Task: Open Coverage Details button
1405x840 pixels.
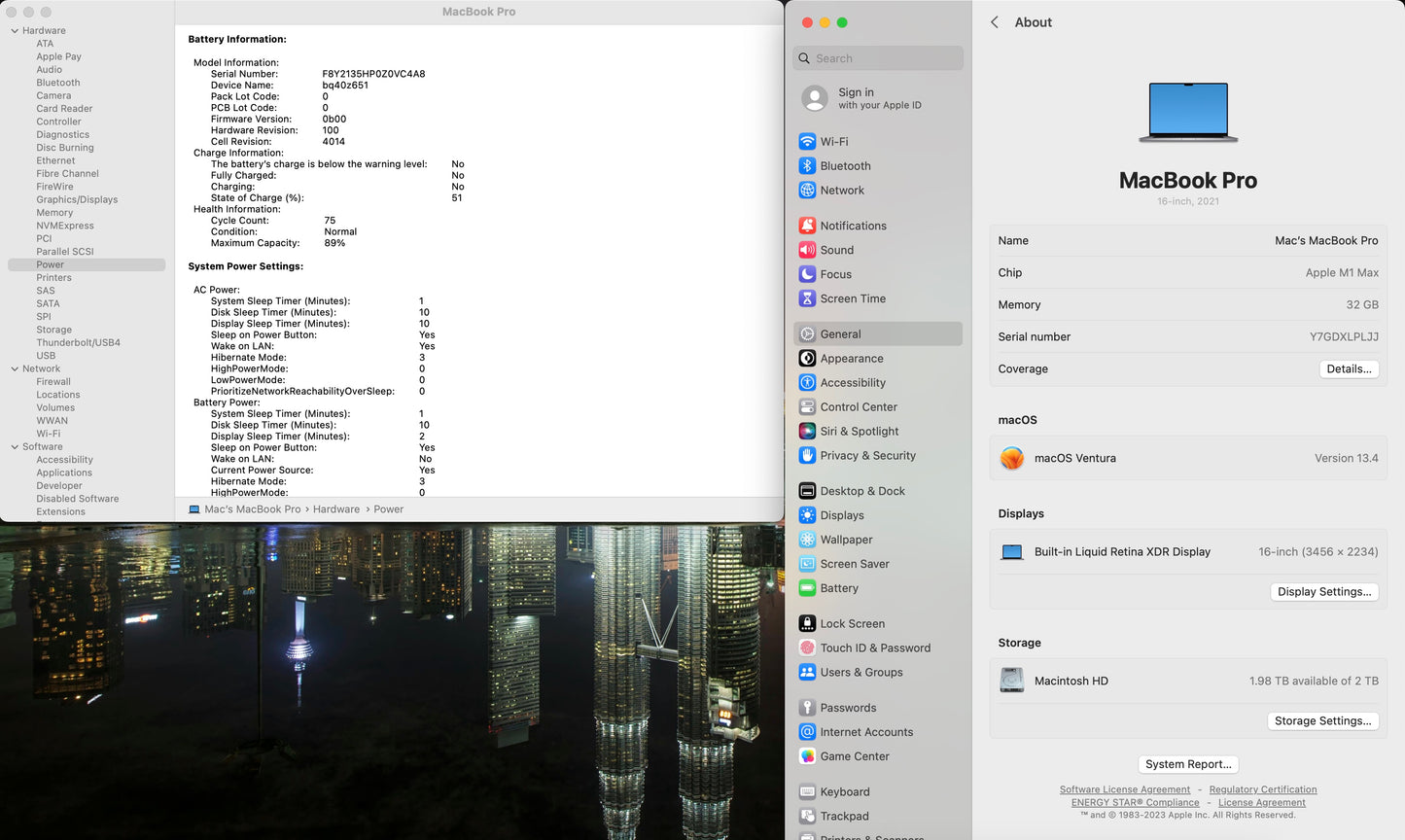Action: coord(1349,368)
